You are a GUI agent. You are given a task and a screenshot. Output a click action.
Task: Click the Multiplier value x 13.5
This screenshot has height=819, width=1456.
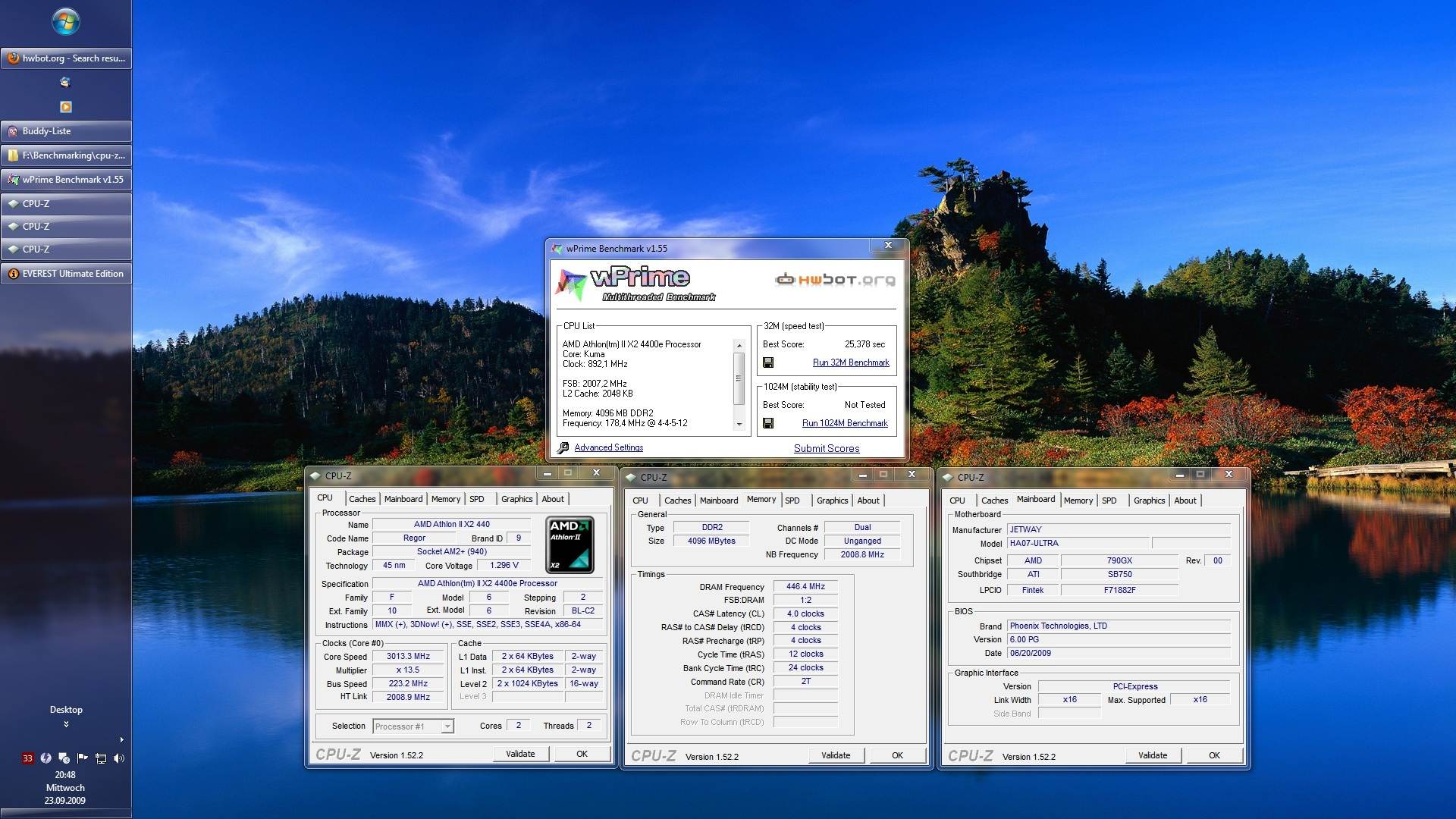coord(408,670)
